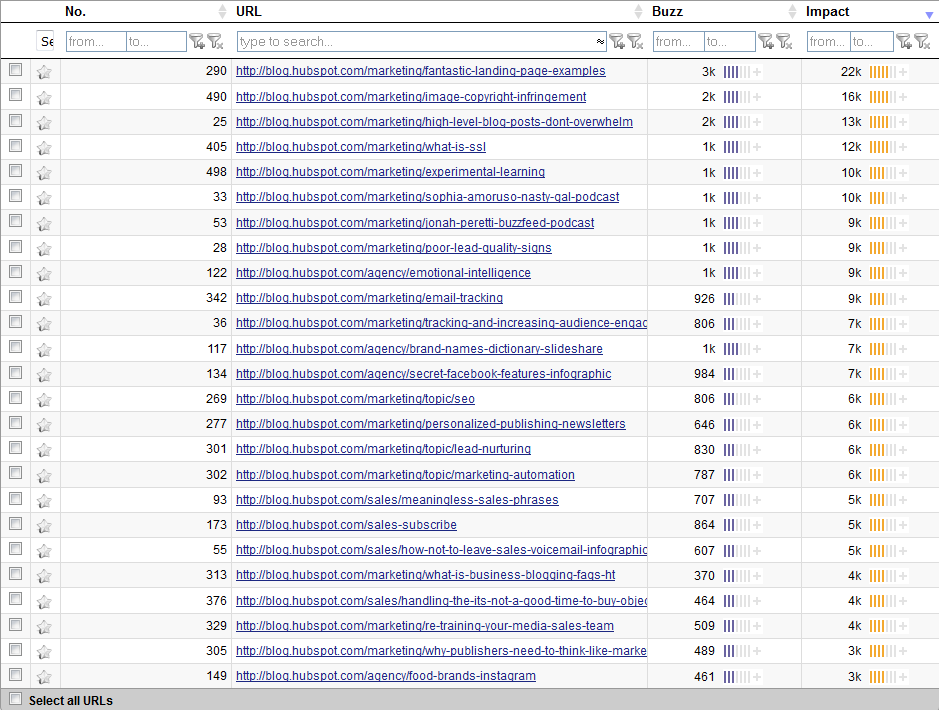
Task: Apply the Impact range filter icon
Action: pyautogui.click(x=904, y=41)
